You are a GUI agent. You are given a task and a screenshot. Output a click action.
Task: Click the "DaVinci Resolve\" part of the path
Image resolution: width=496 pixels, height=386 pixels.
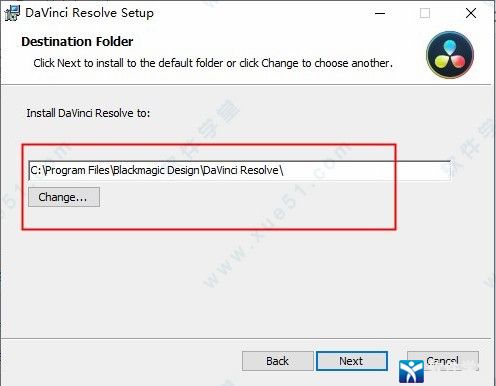(243, 170)
